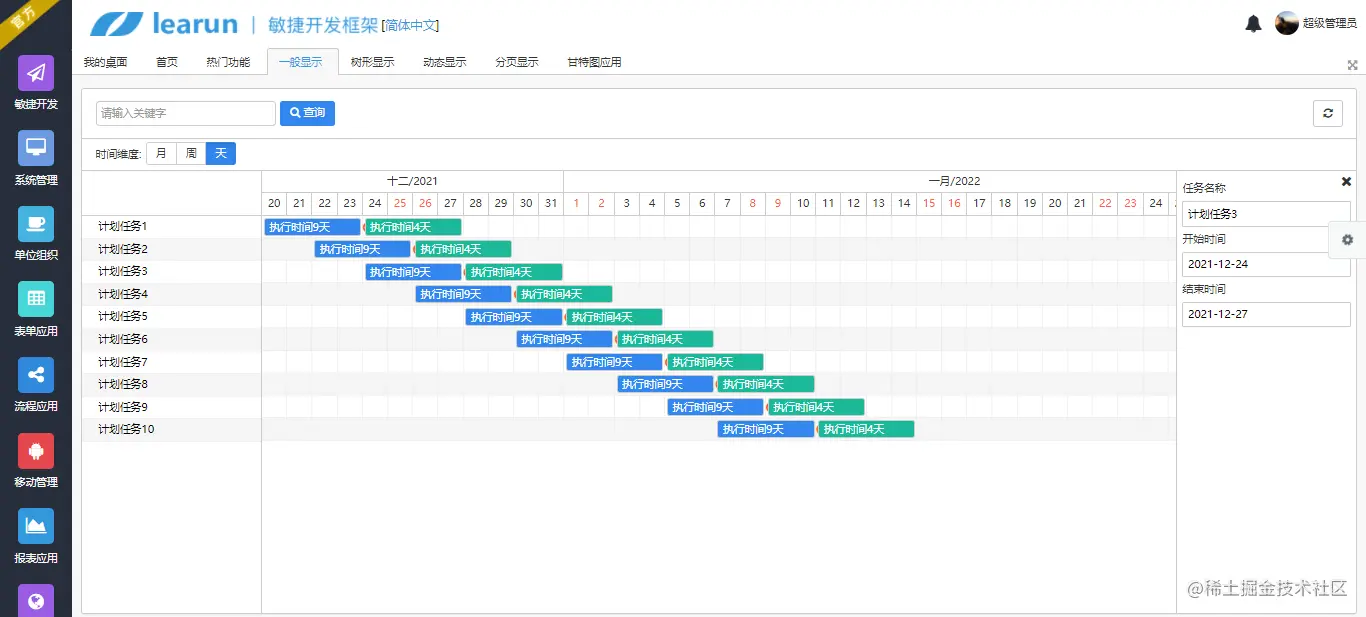
Task: Open the 甘特图应用 tab
Action: (x=592, y=61)
